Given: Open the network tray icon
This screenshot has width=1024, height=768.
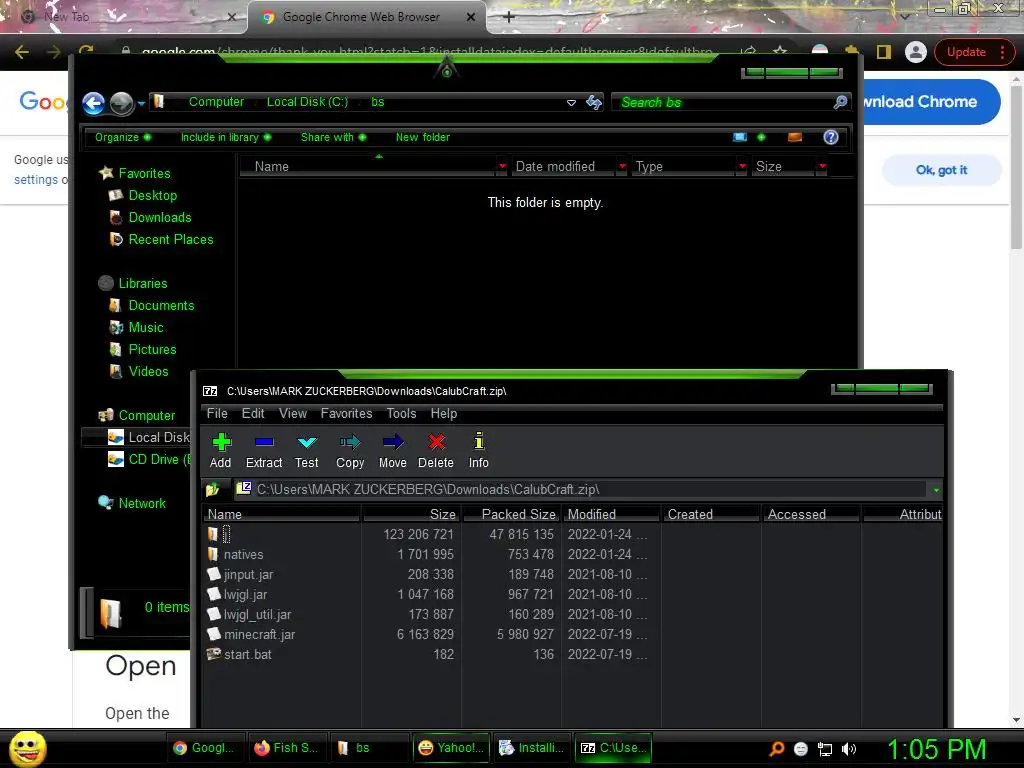Looking at the screenshot, I should 825,749.
